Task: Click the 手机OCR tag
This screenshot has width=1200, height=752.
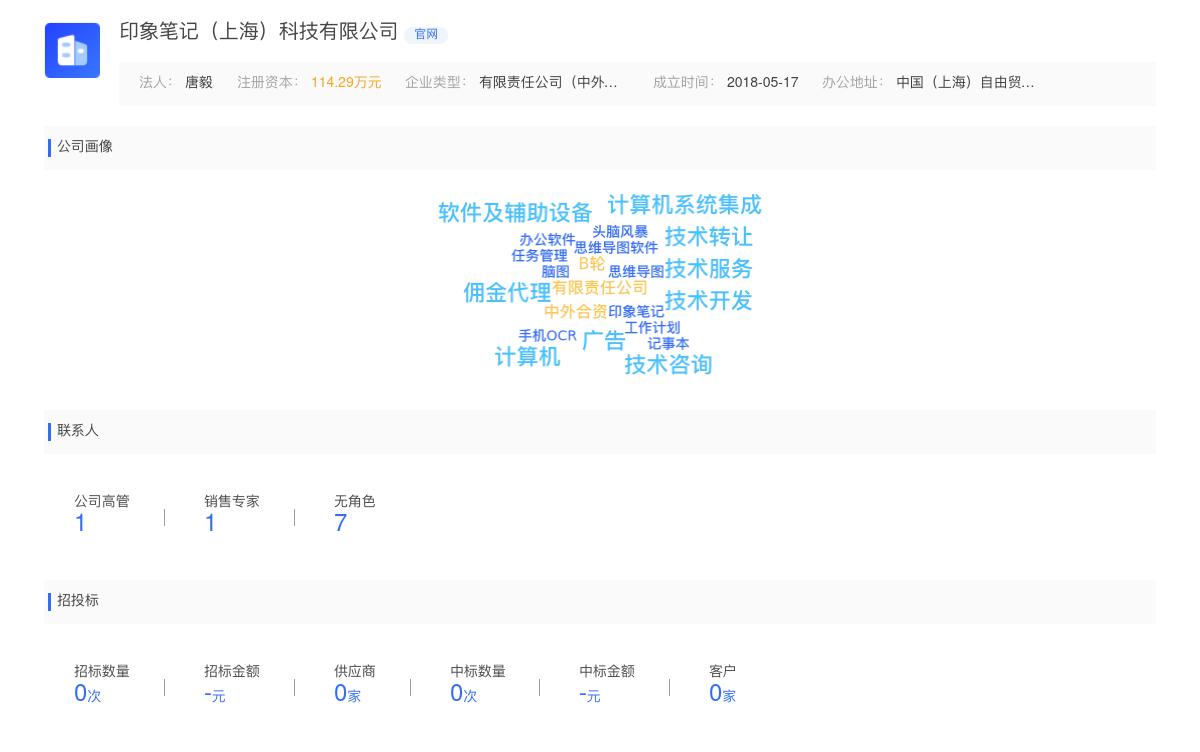Action: 547,336
